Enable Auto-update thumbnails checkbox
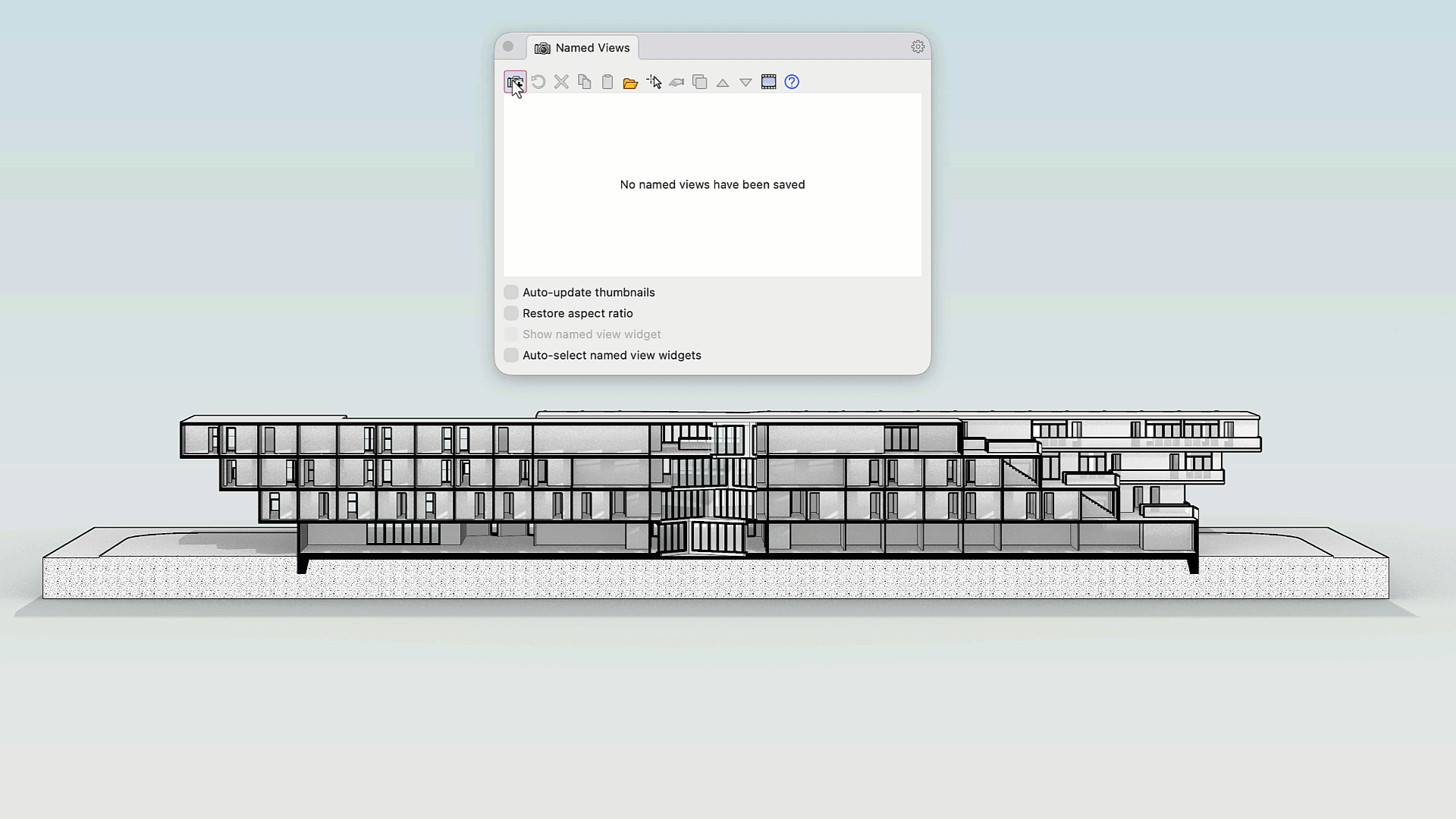The width and height of the screenshot is (1456, 819). coord(511,293)
